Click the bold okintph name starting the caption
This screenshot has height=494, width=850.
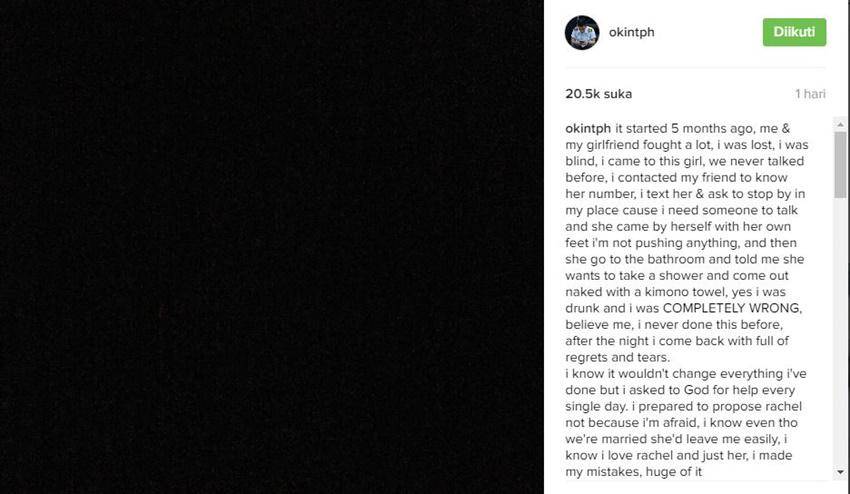(x=588, y=129)
